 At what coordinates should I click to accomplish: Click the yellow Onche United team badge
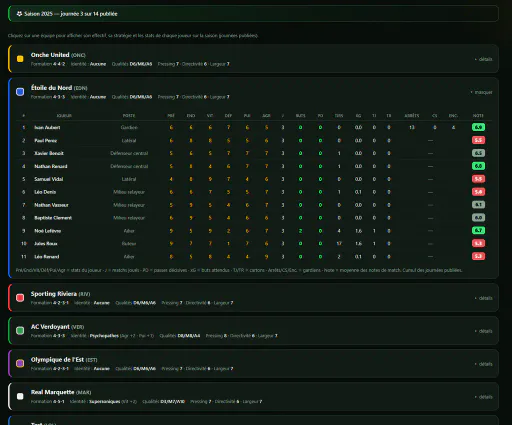click(x=20, y=59)
